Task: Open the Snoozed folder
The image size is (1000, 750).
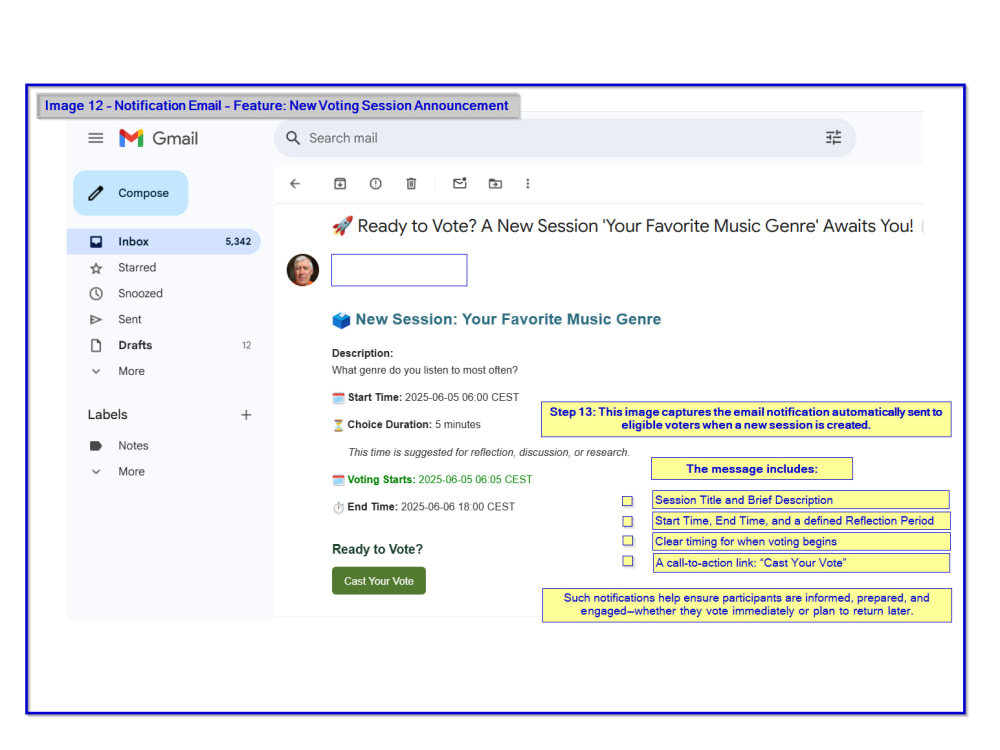Action: coord(164,293)
